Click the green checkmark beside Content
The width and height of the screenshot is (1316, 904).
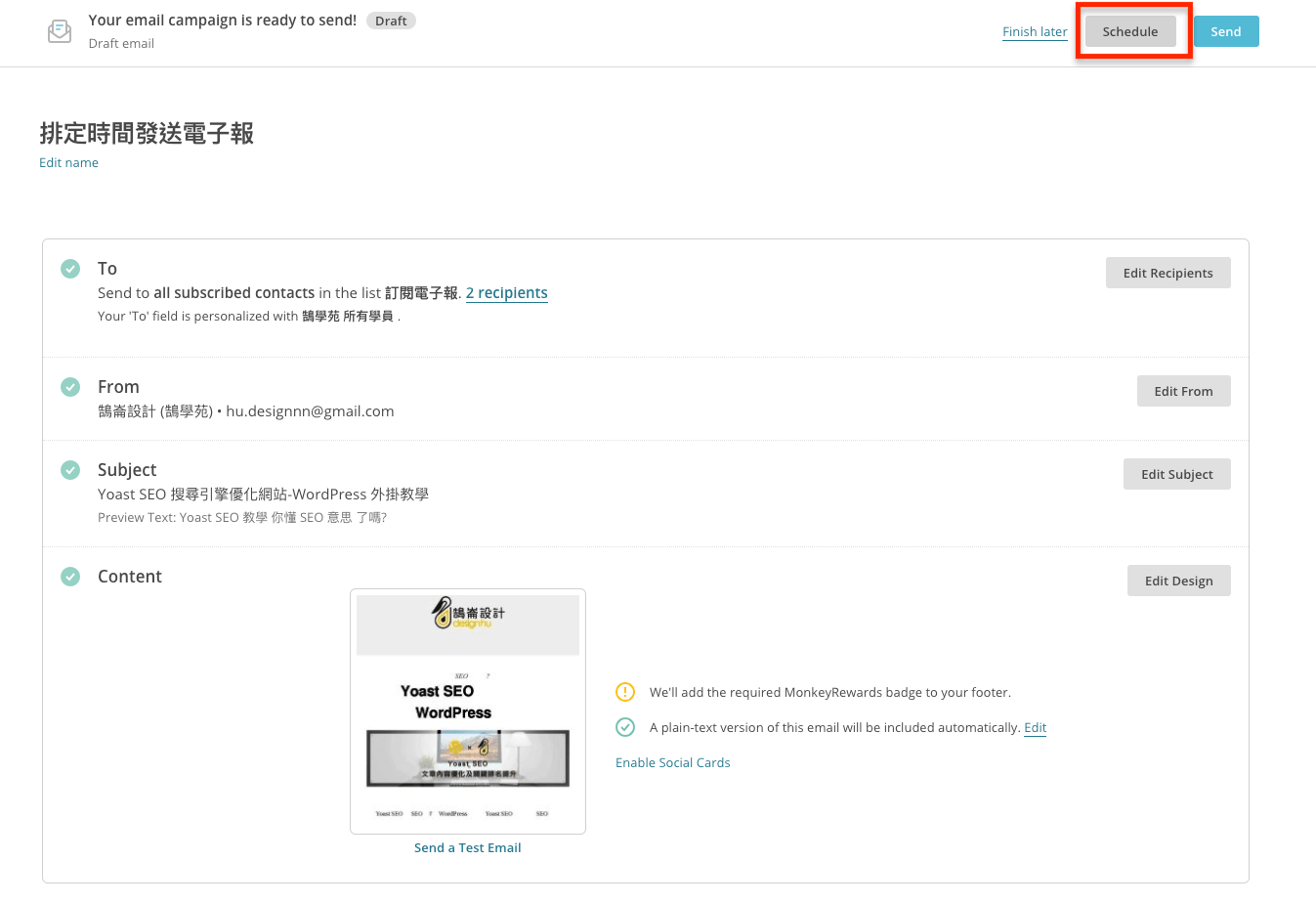coord(70,577)
